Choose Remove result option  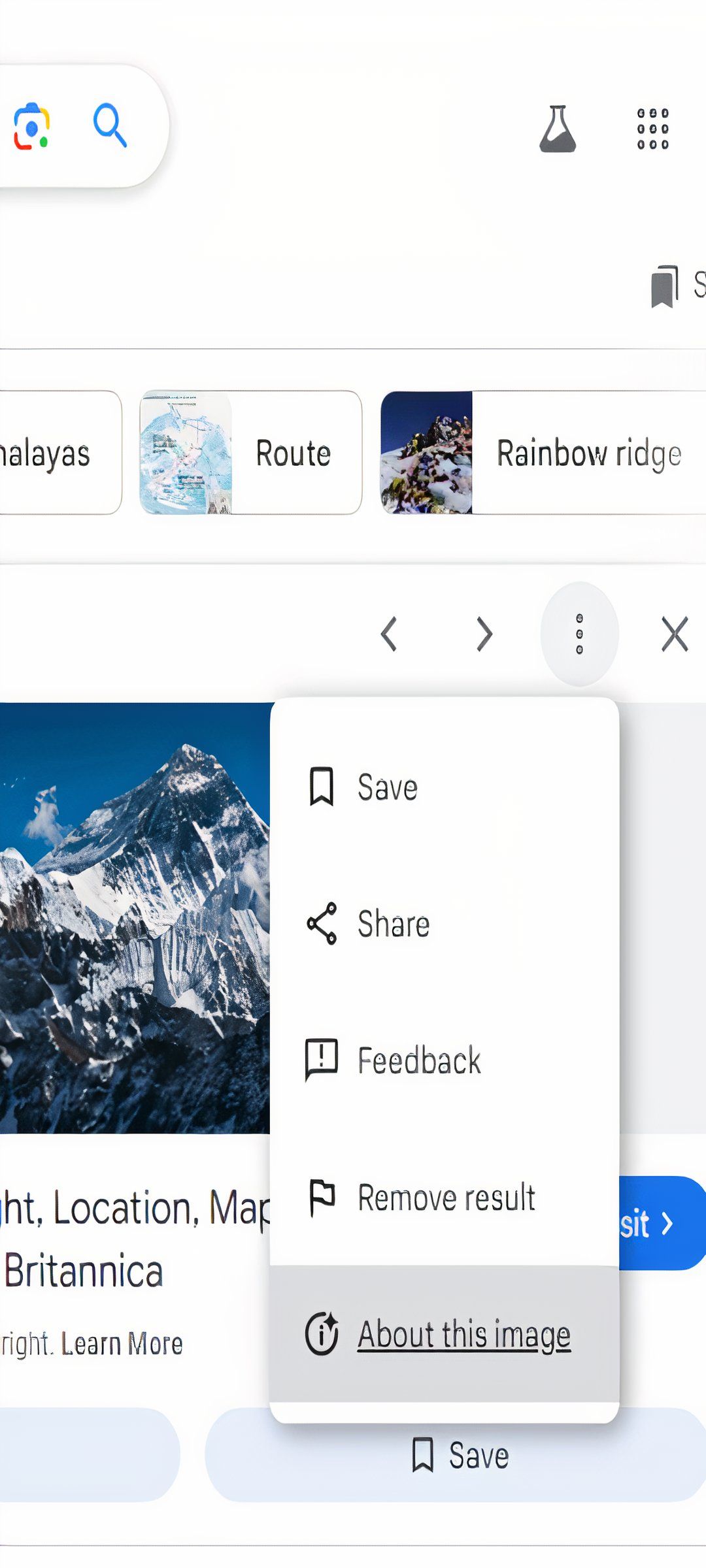(x=446, y=1198)
